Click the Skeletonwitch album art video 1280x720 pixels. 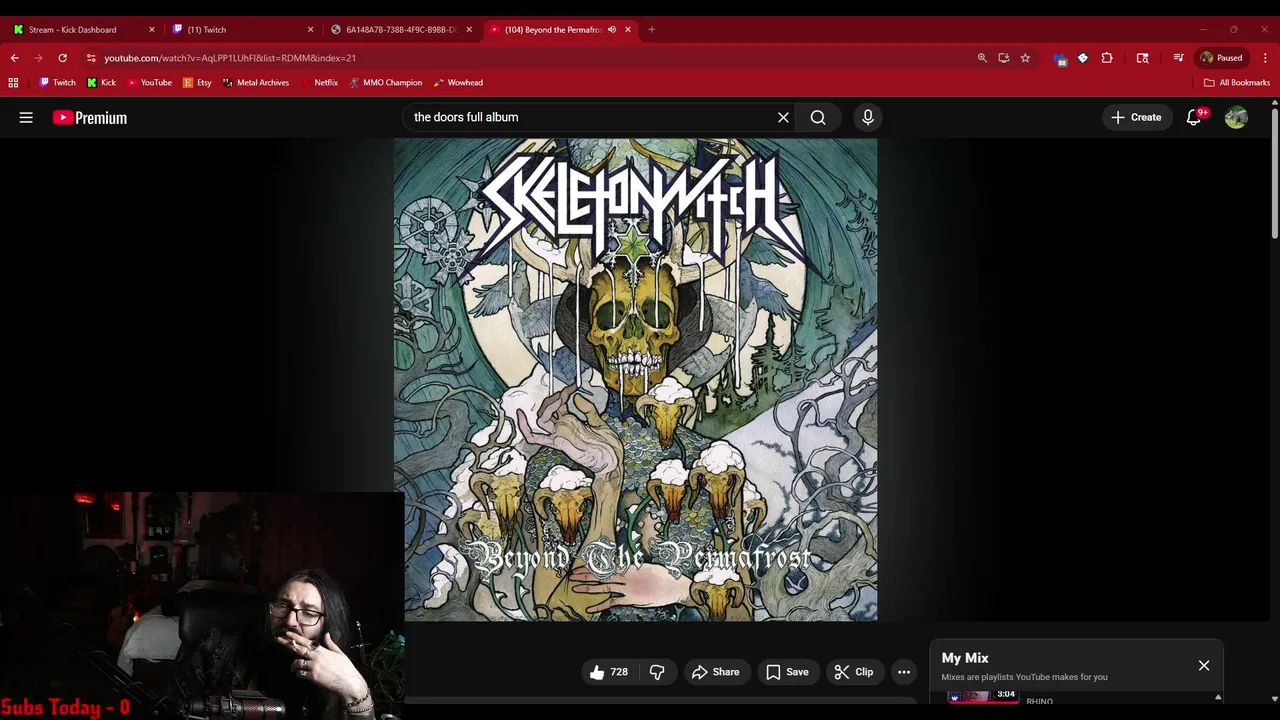pos(635,379)
